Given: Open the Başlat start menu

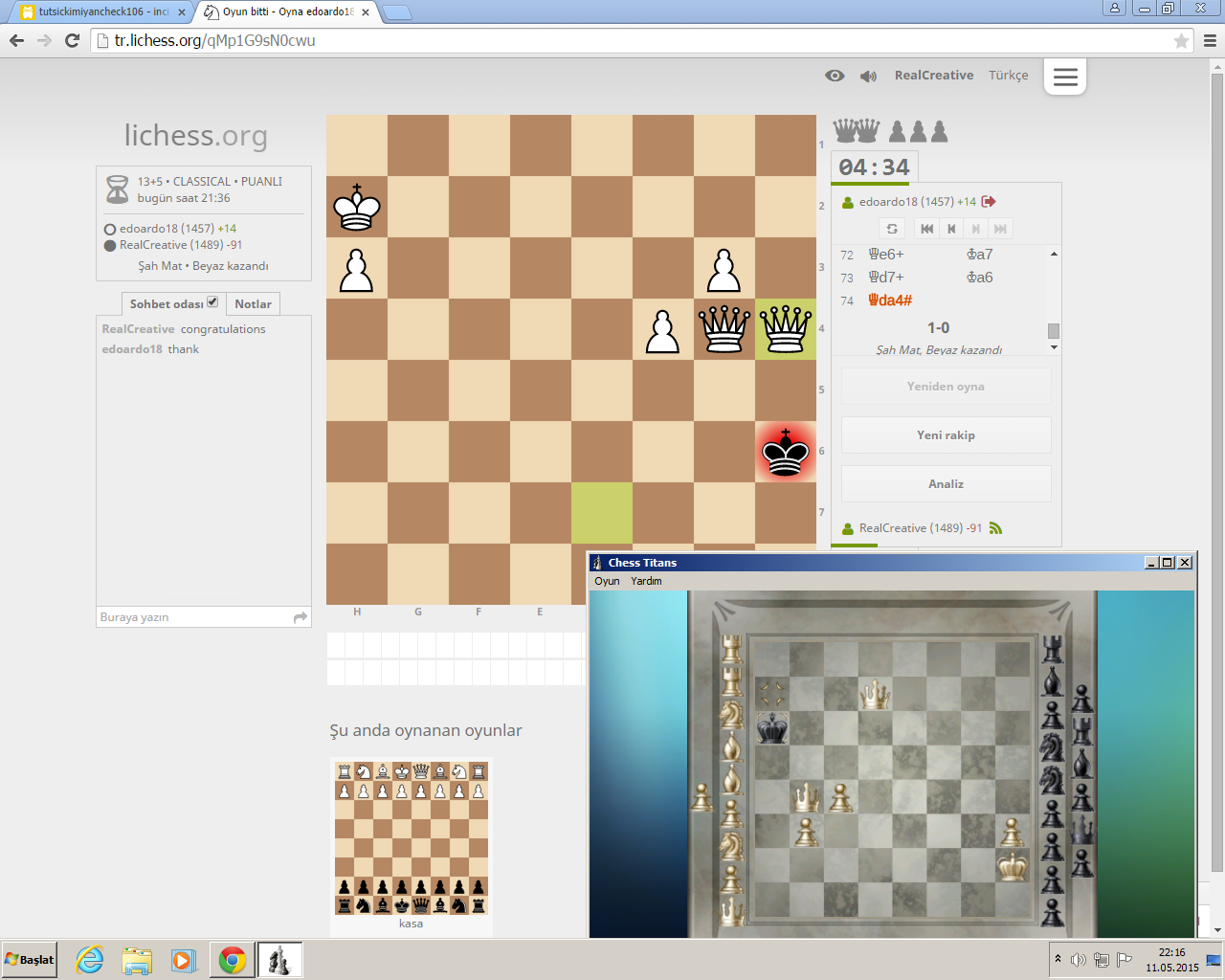Looking at the screenshot, I should tap(30, 960).
